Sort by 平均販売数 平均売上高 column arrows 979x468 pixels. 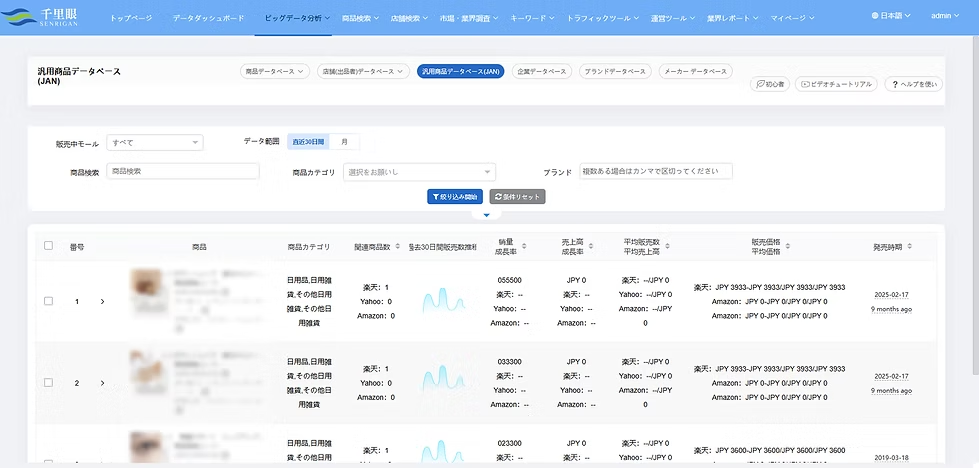coord(667,246)
